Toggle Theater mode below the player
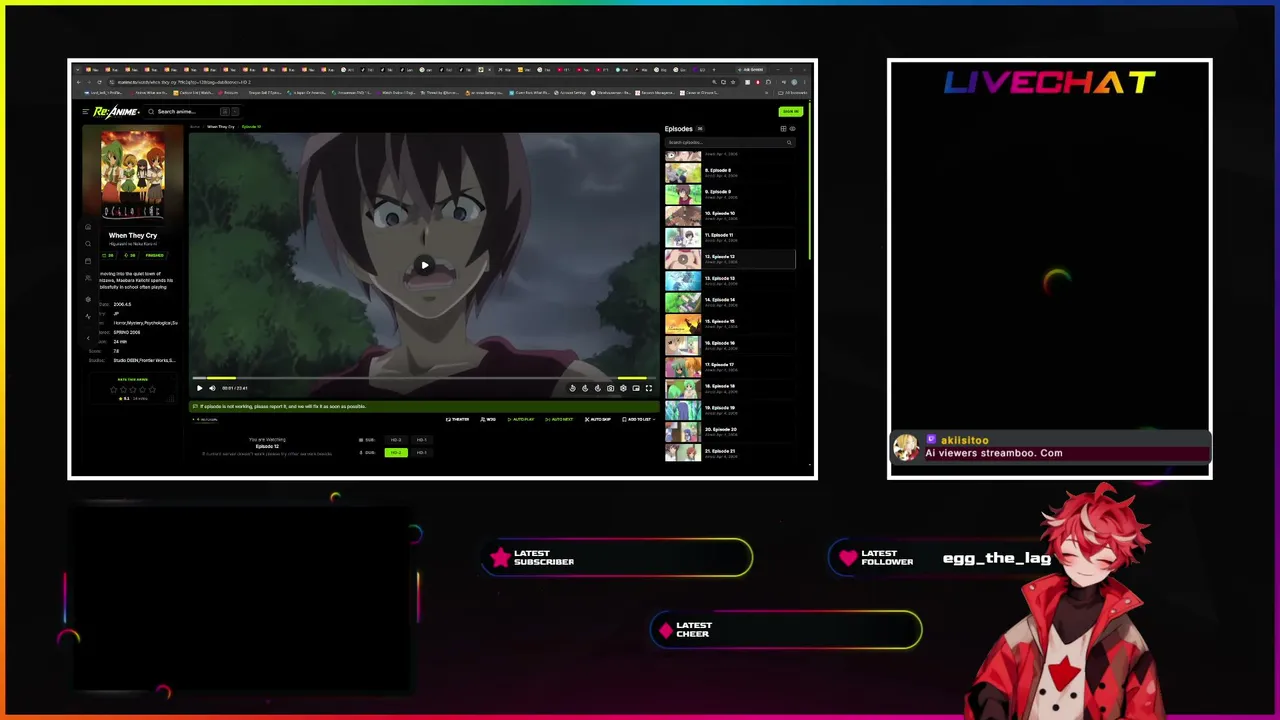 (x=457, y=419)
